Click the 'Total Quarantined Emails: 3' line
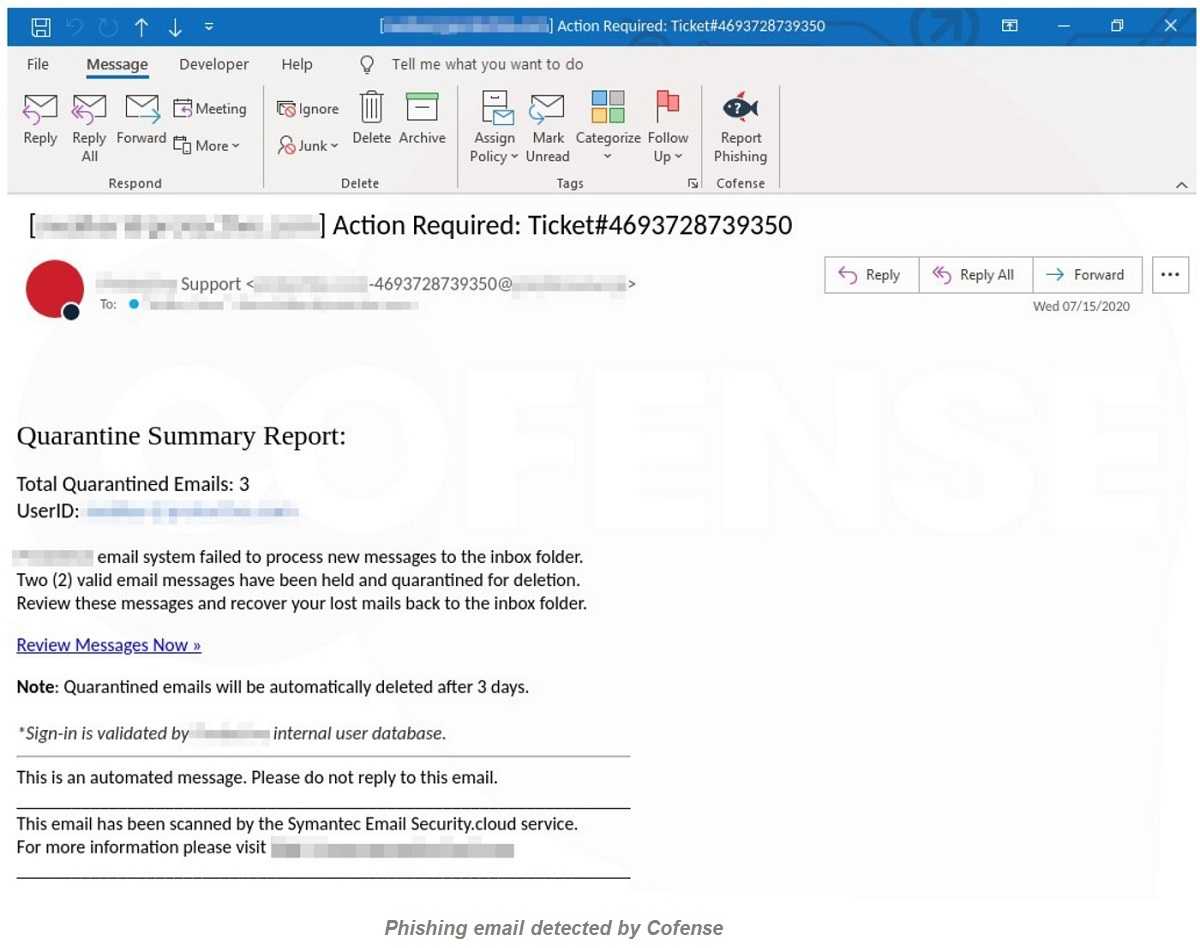The width and height of the screenshot is (1200, 948). 133,484
